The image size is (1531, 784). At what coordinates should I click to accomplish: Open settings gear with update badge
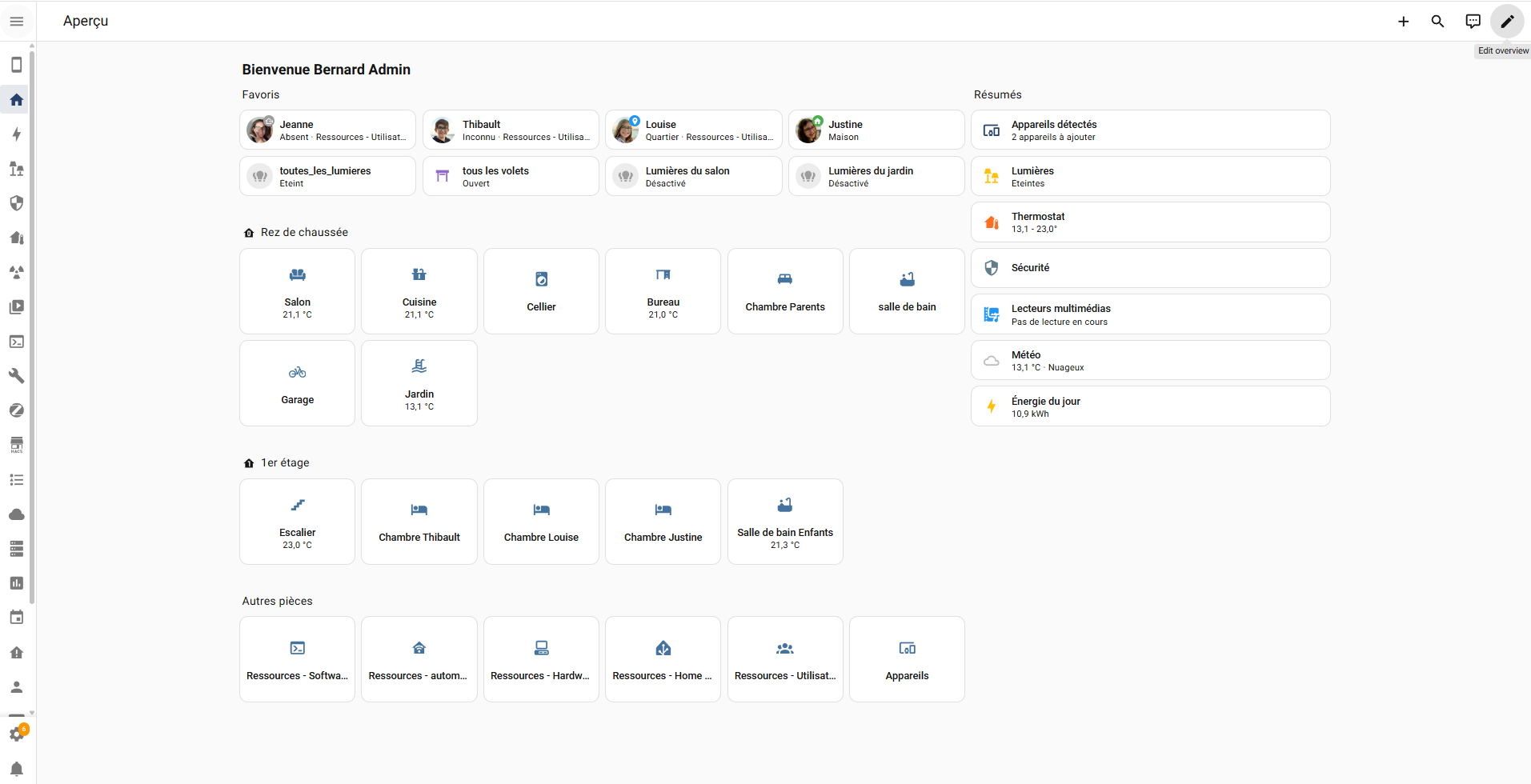click(x=17, y=734)
